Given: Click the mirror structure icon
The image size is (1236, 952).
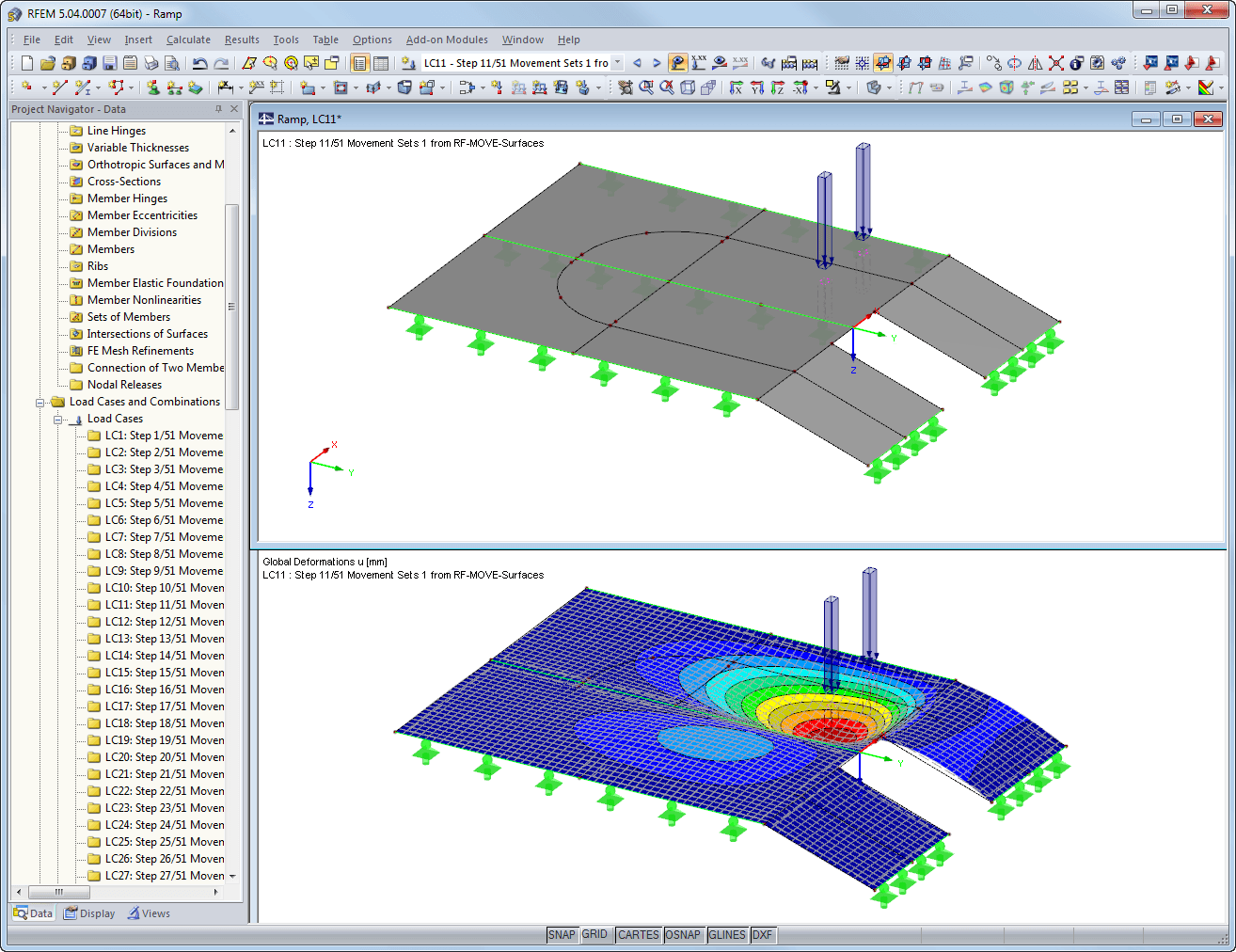Looking at the screenshot, I should pyautogui.click(x=1035, y=62).
